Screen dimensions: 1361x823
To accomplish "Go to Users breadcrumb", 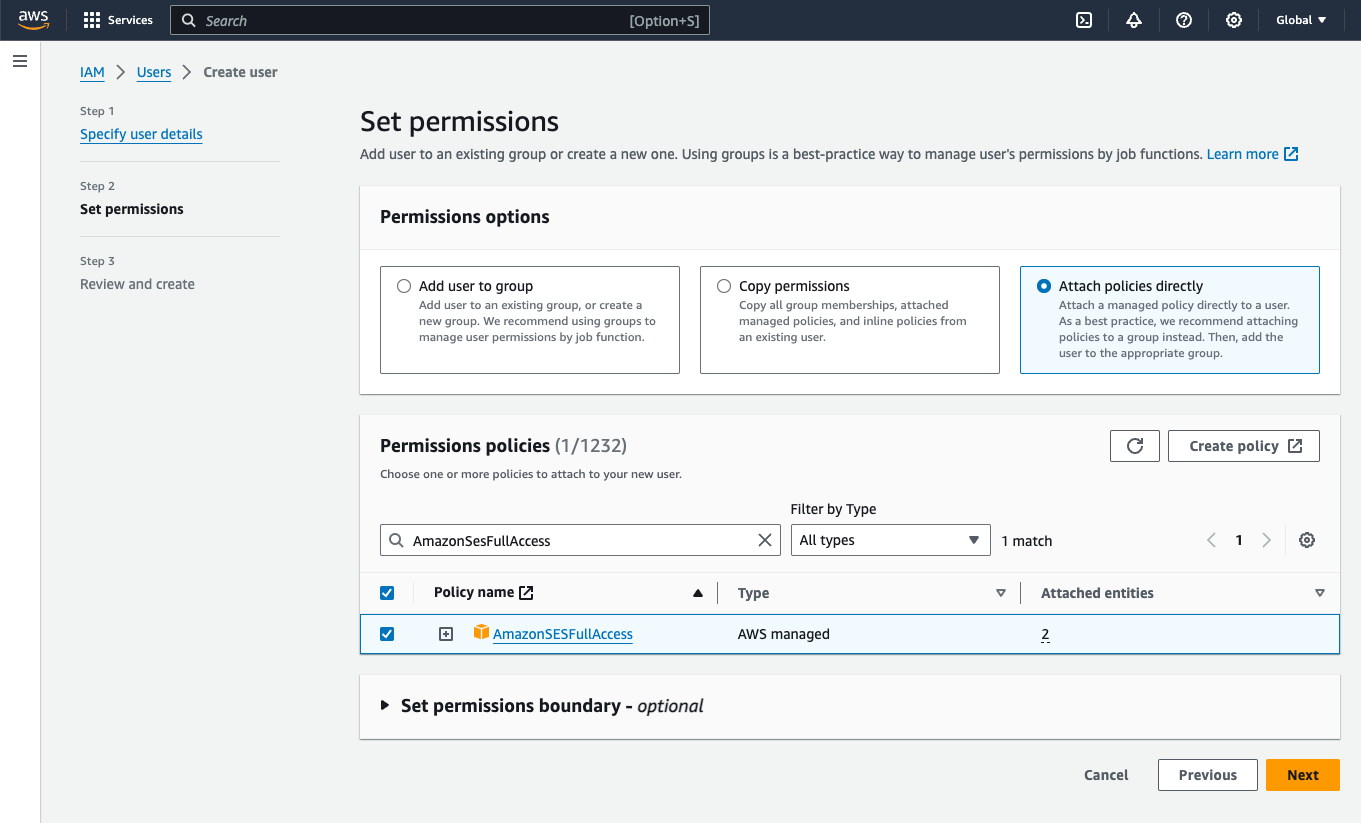I will (154, 72).
